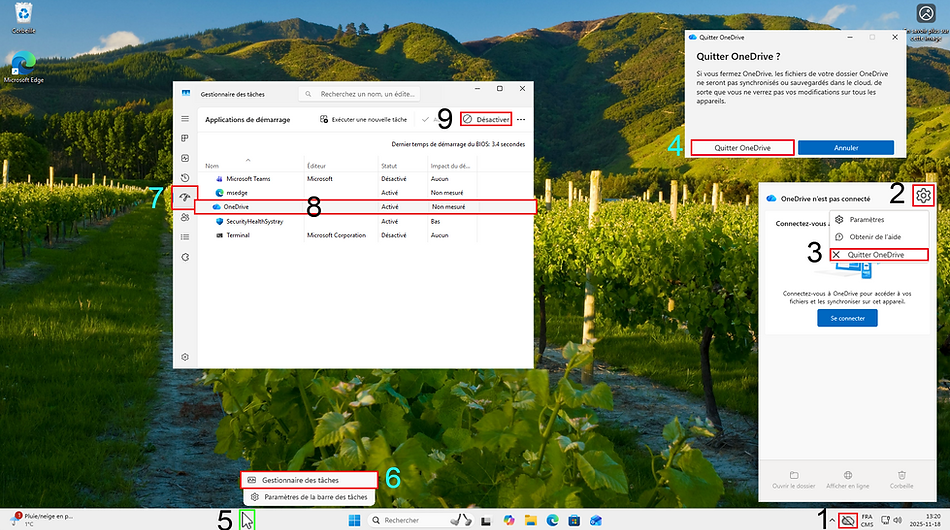Click Annuler in the Quitter OneDrive dialog

(x=846, y=148)
